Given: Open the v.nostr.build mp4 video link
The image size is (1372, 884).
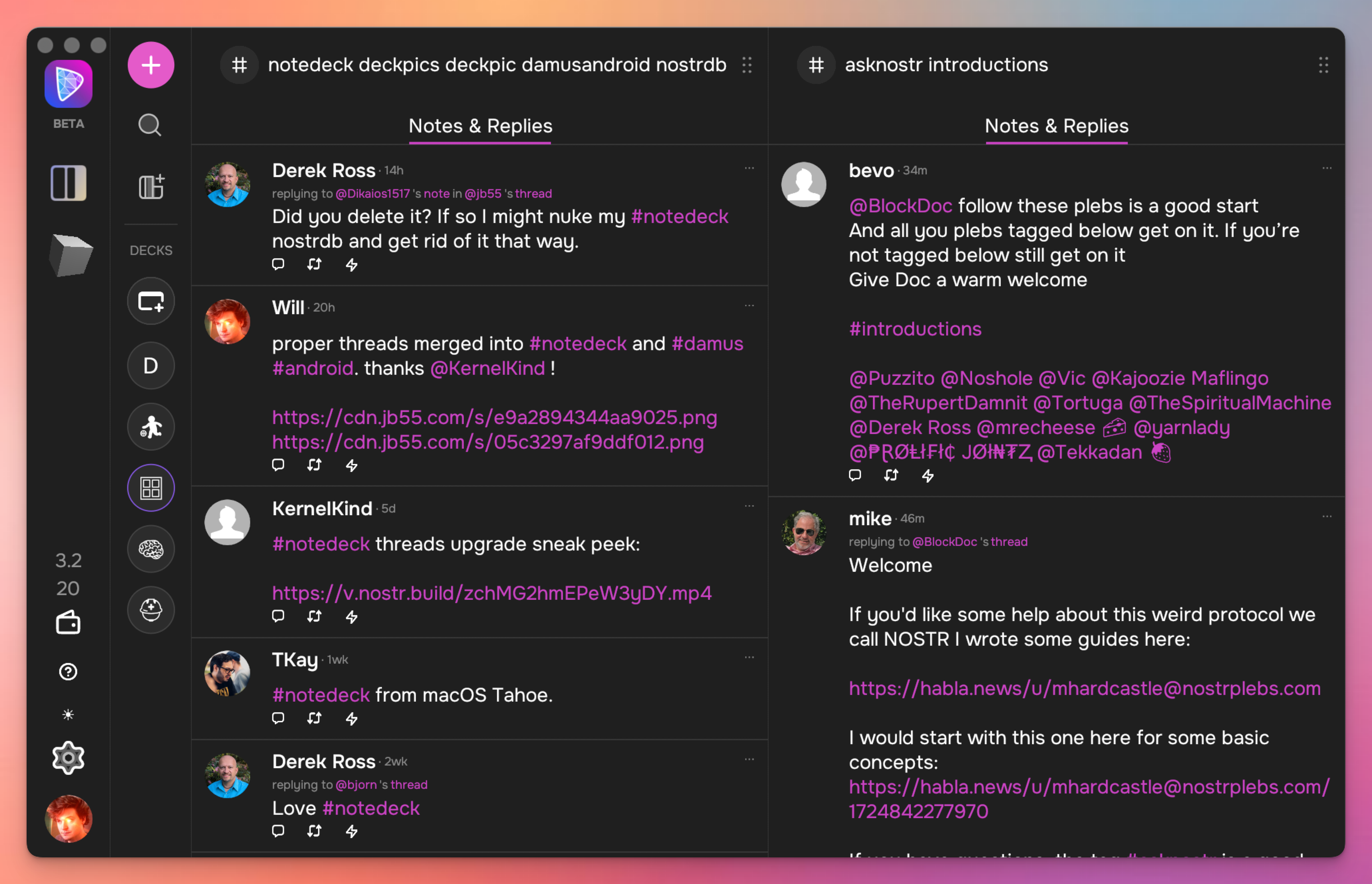Looking at the screenshot, I should (x=492, y=593).
